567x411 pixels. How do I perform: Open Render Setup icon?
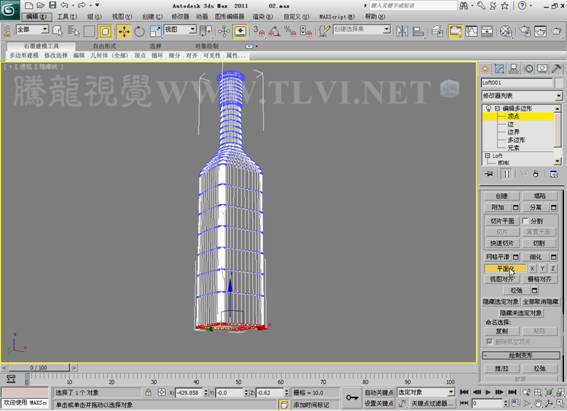pyautogui.click(x=525, y=31)
